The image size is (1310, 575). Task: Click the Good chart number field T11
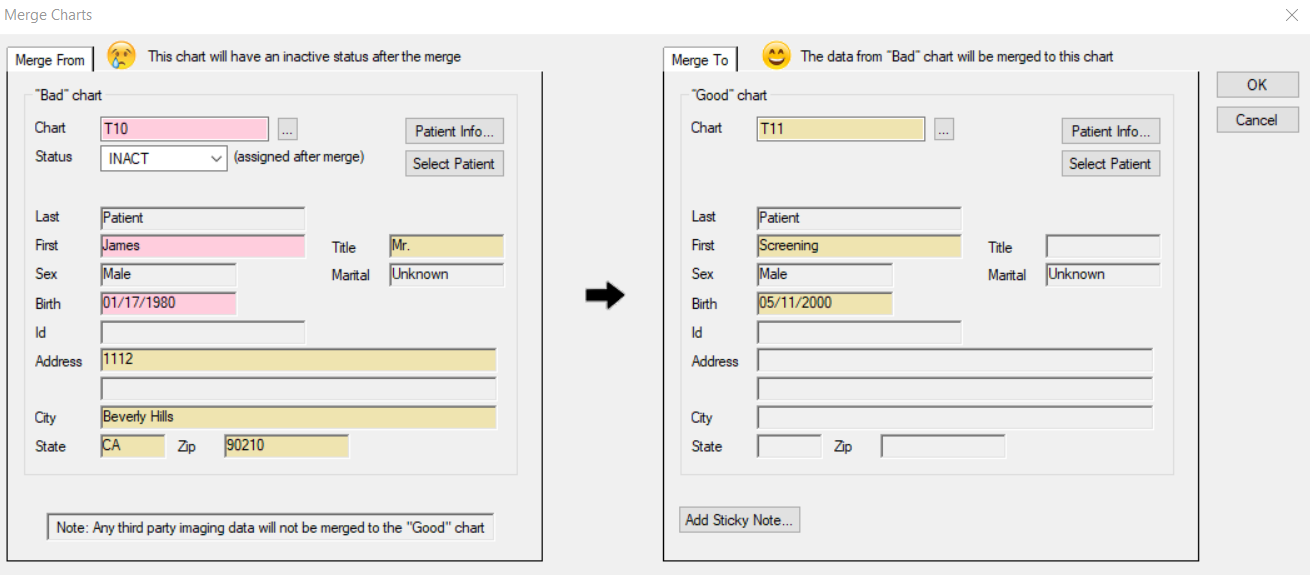pyautogui.click(x=840, y=129)
